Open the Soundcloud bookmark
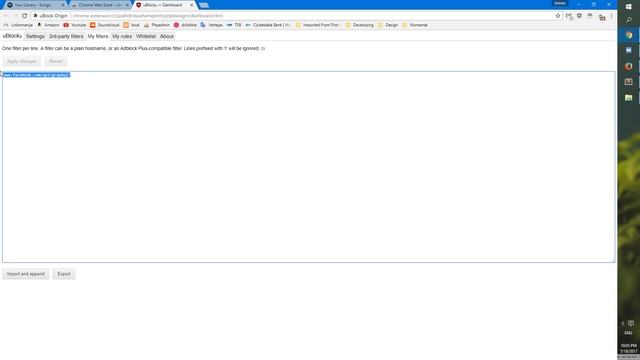The height and width of the screenshot is (360, 640). (x=105, y=25)
